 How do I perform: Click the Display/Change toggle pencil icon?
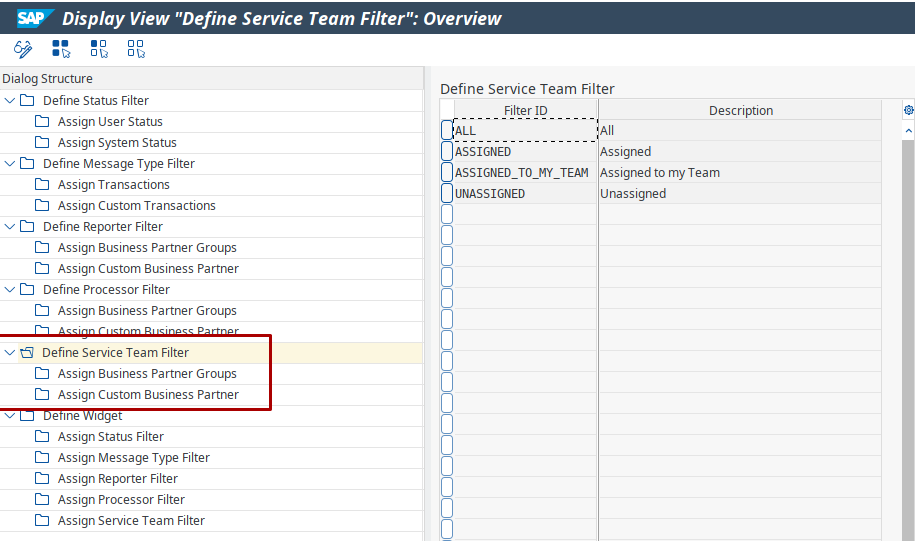(23, 49)
